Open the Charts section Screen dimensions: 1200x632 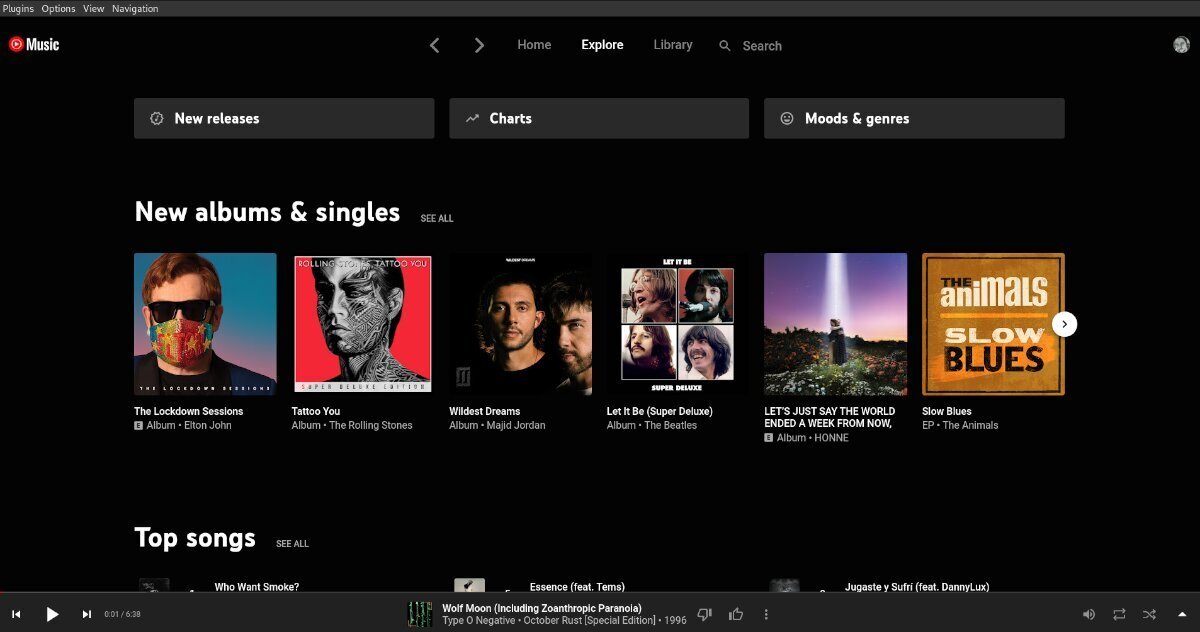[598, 117]
